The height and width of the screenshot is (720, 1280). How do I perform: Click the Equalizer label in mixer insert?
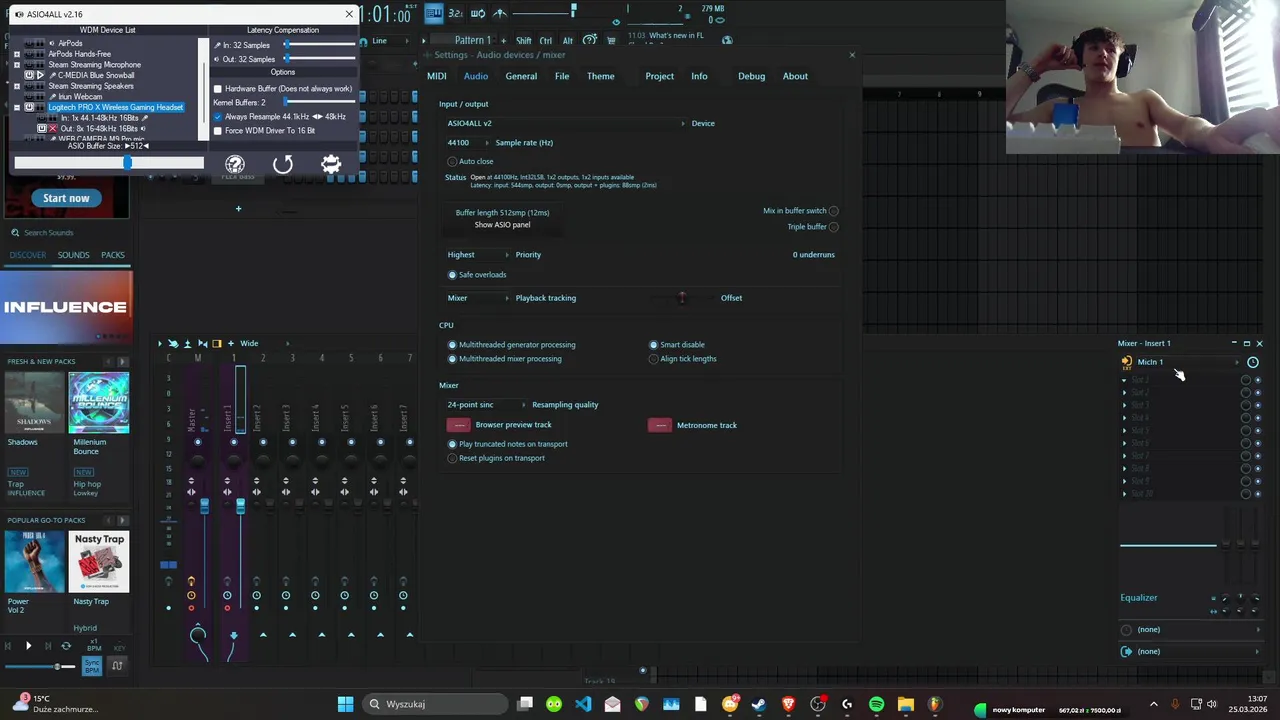(x=1139, y=598)
